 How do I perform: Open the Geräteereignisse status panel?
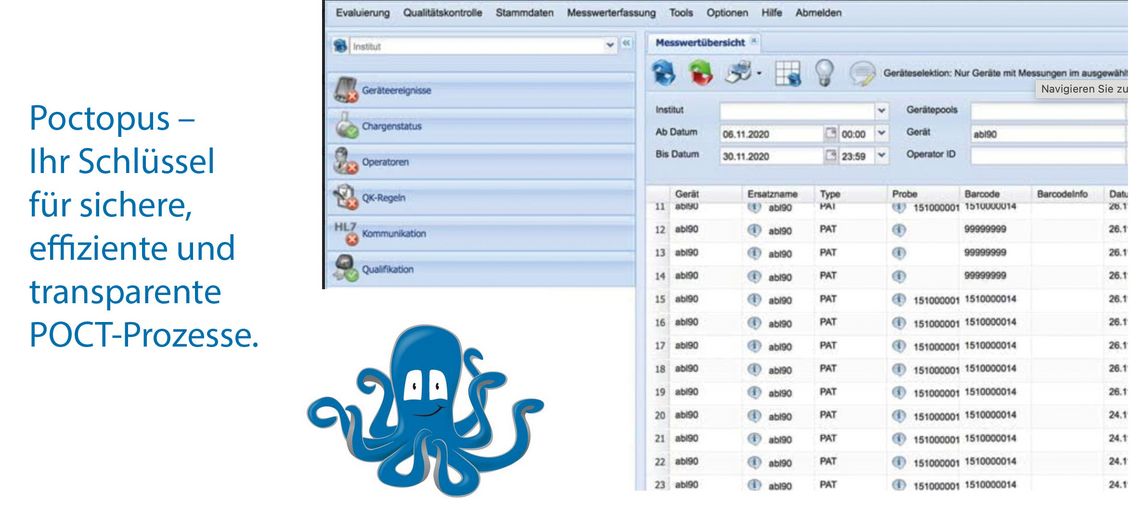coord(480,91)
